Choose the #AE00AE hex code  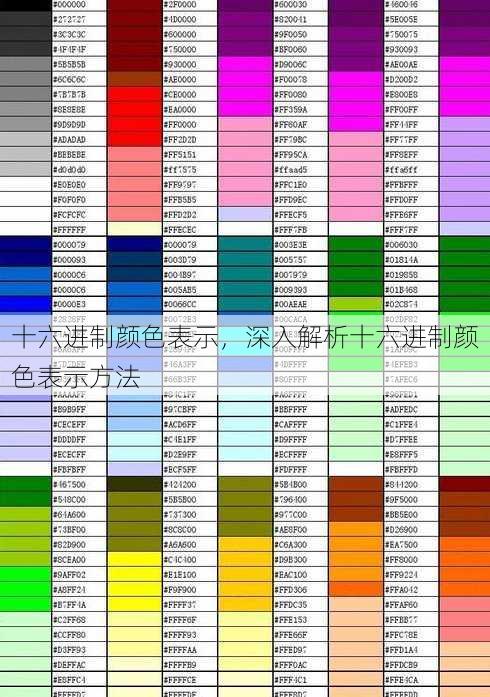pos(401,64)
